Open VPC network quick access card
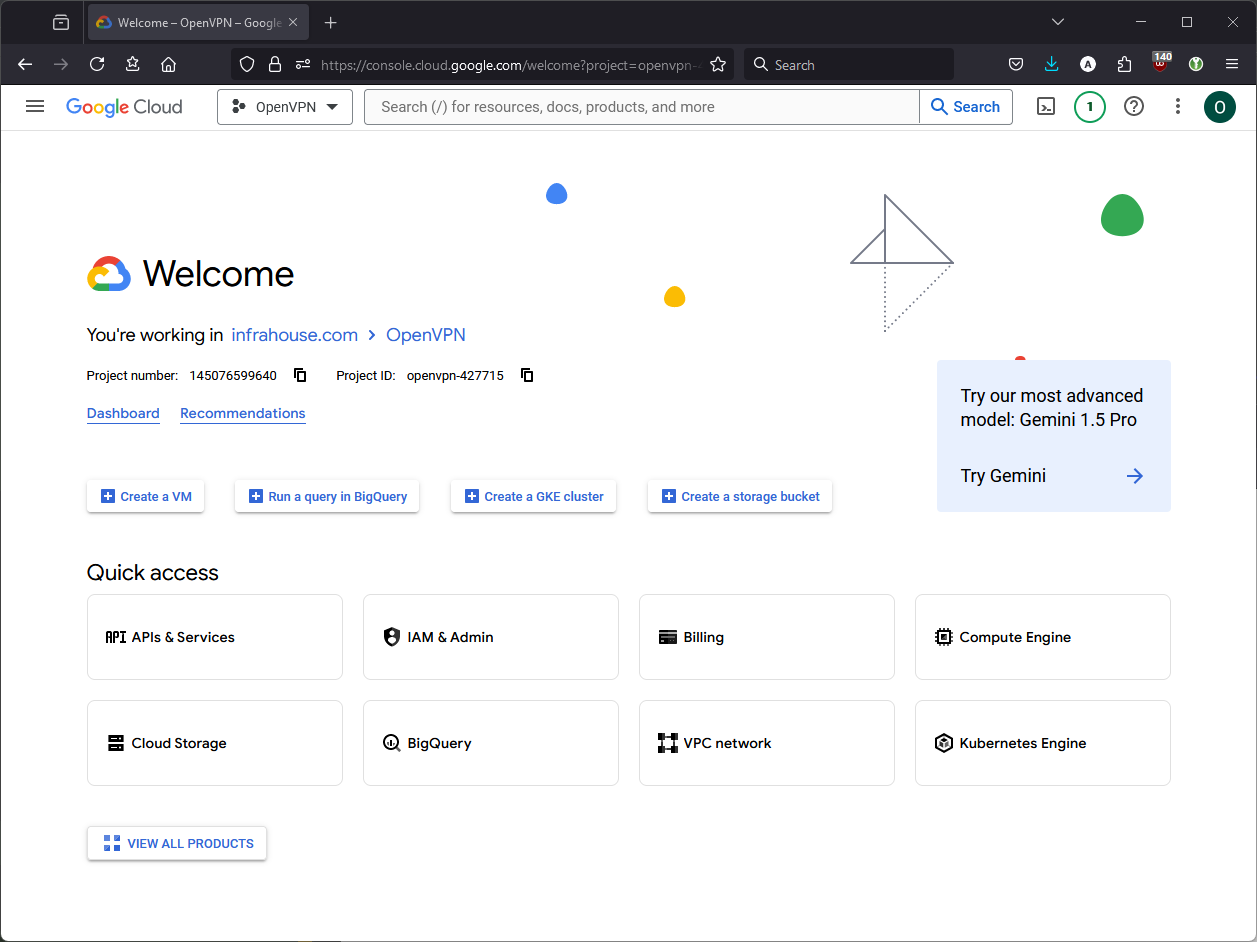The image size is (1257, 942). click(767, 743)
